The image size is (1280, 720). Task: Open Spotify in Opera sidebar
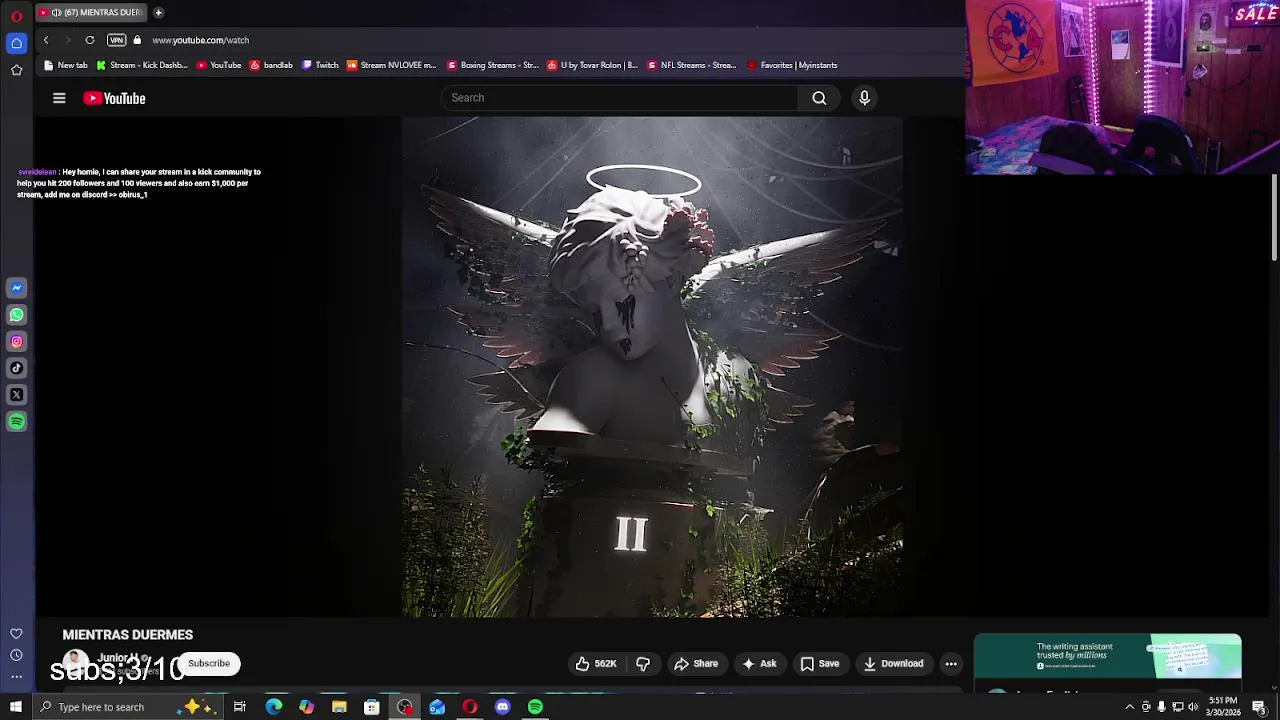pos(16,422)
